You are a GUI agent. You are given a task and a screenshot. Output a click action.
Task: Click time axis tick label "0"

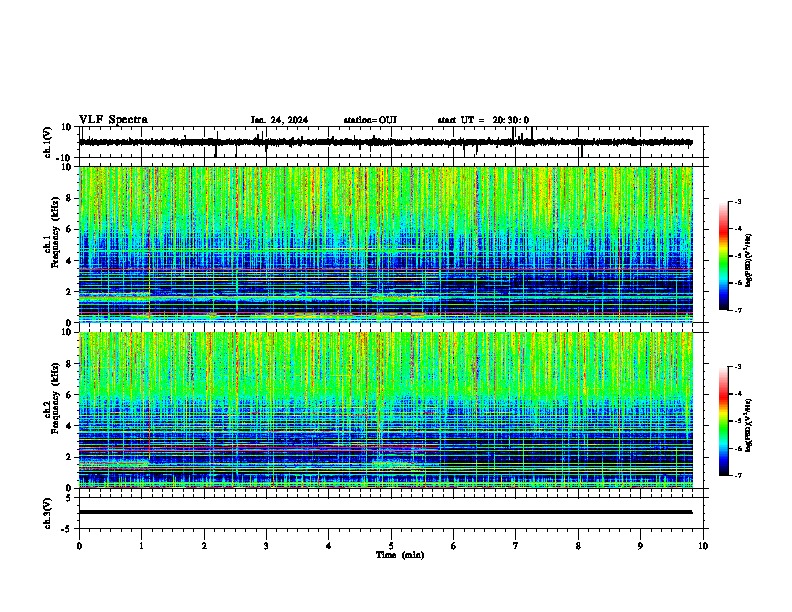(79, 546)
